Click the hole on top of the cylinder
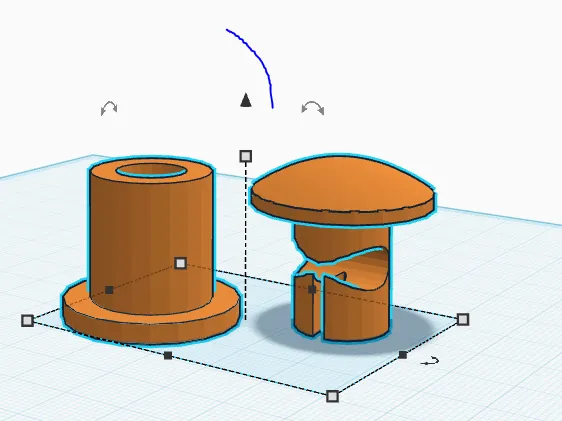562x421 pixels. pos(151,170)
